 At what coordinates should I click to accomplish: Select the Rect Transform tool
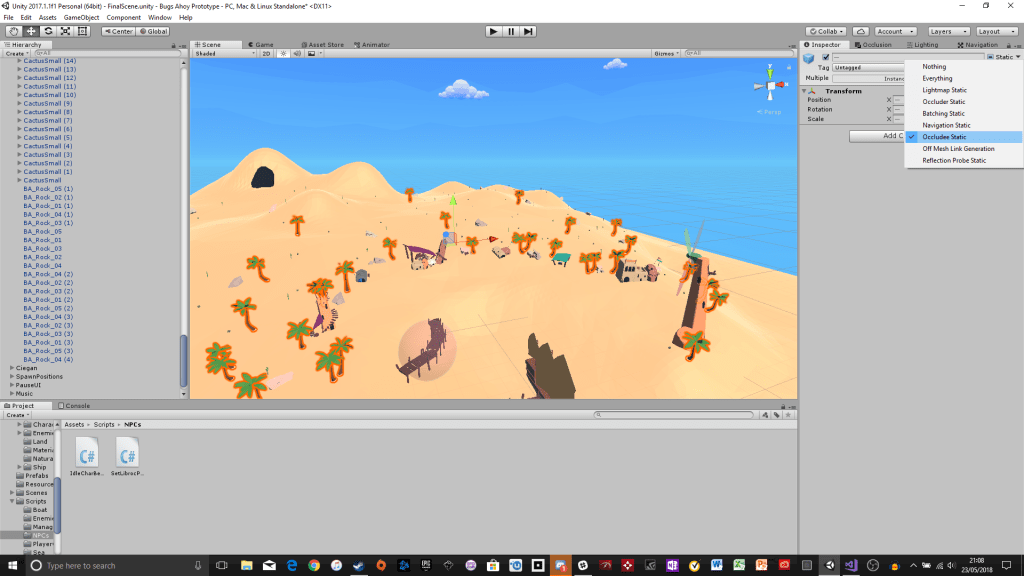click(82, 31)
